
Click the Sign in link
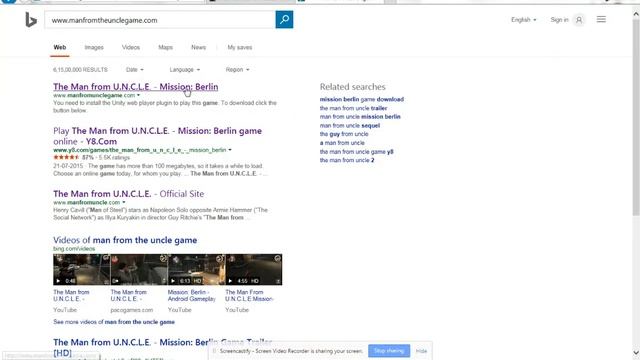pyautogui.click(x=559, y=20)
